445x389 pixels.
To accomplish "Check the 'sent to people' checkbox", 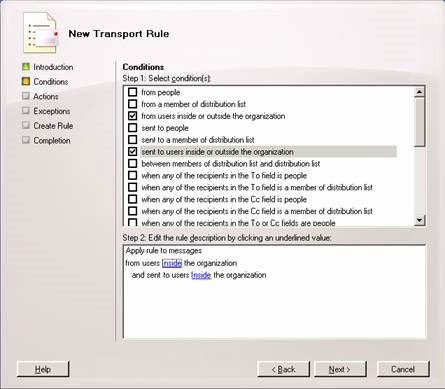I will pyautogui.click(x=133, y=128).
